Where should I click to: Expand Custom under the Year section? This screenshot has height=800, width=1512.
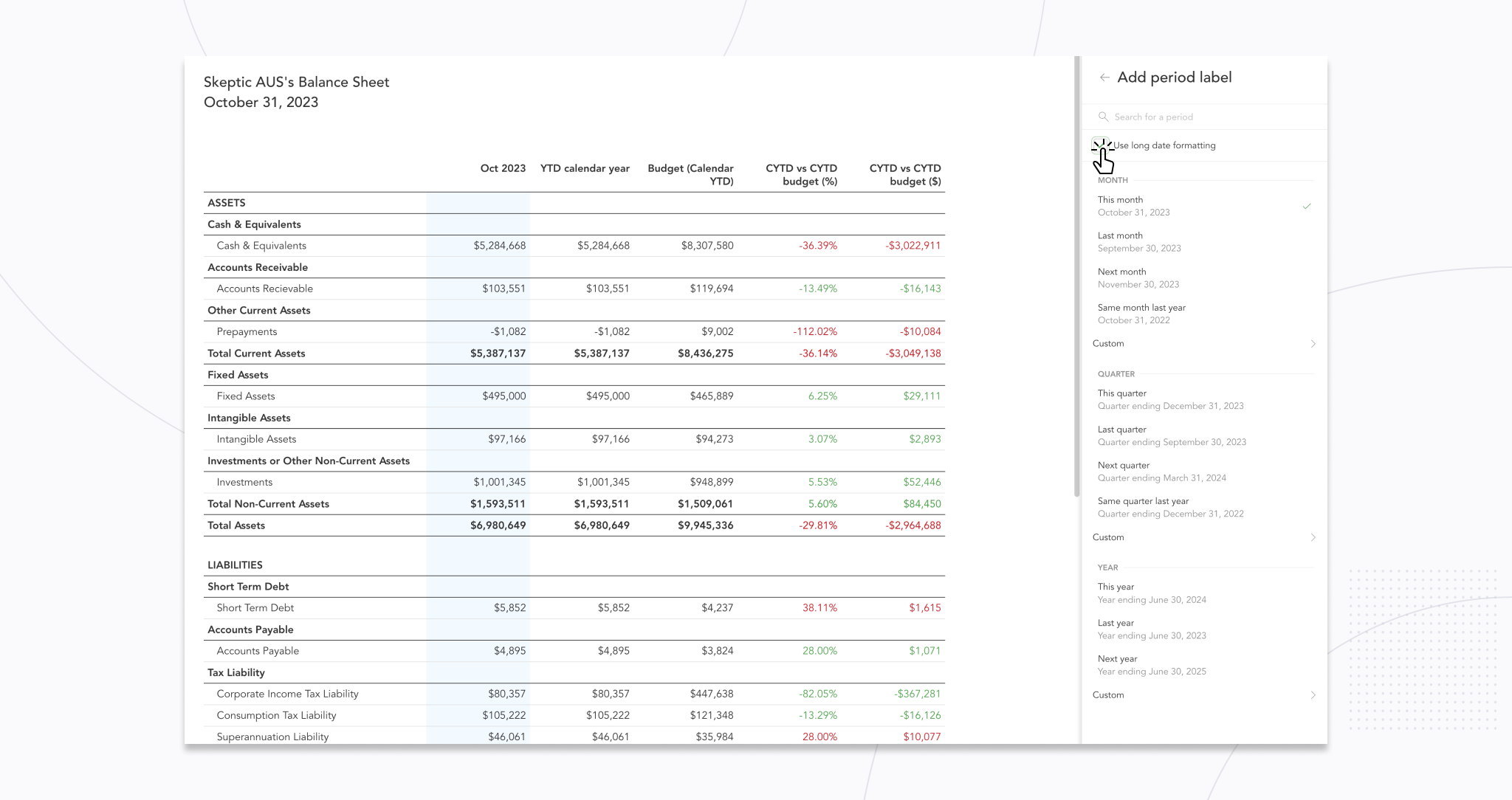point(1204,695)
